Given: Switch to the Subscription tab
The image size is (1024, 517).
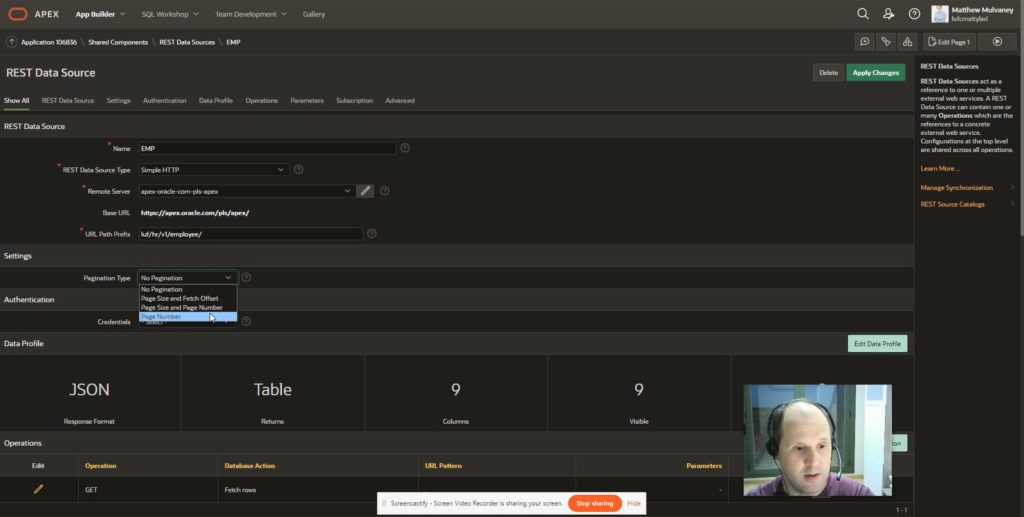Looking at the screenshot, I should tap(355, 101).
